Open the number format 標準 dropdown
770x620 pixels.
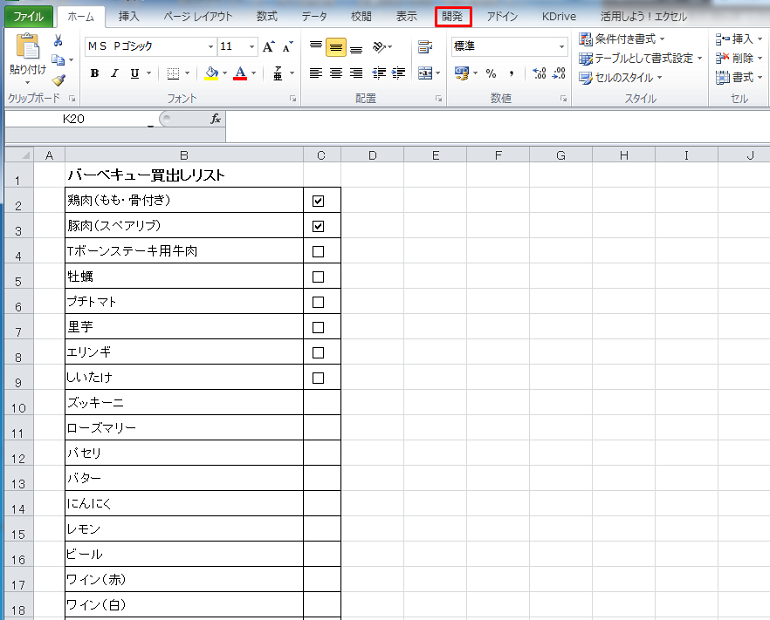pos(561,47)
